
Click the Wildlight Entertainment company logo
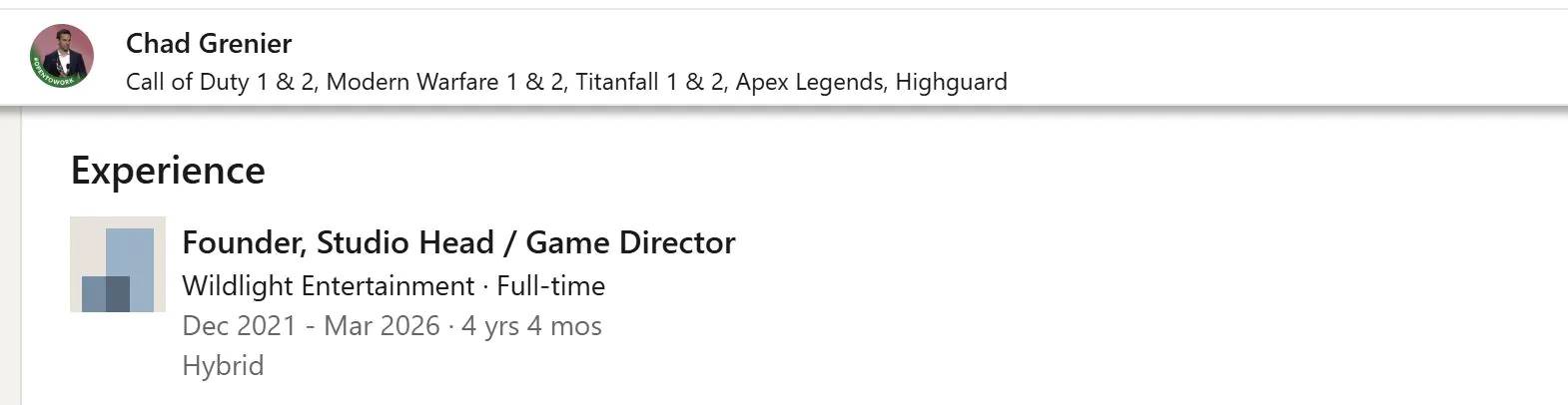(x=118, y=264)
